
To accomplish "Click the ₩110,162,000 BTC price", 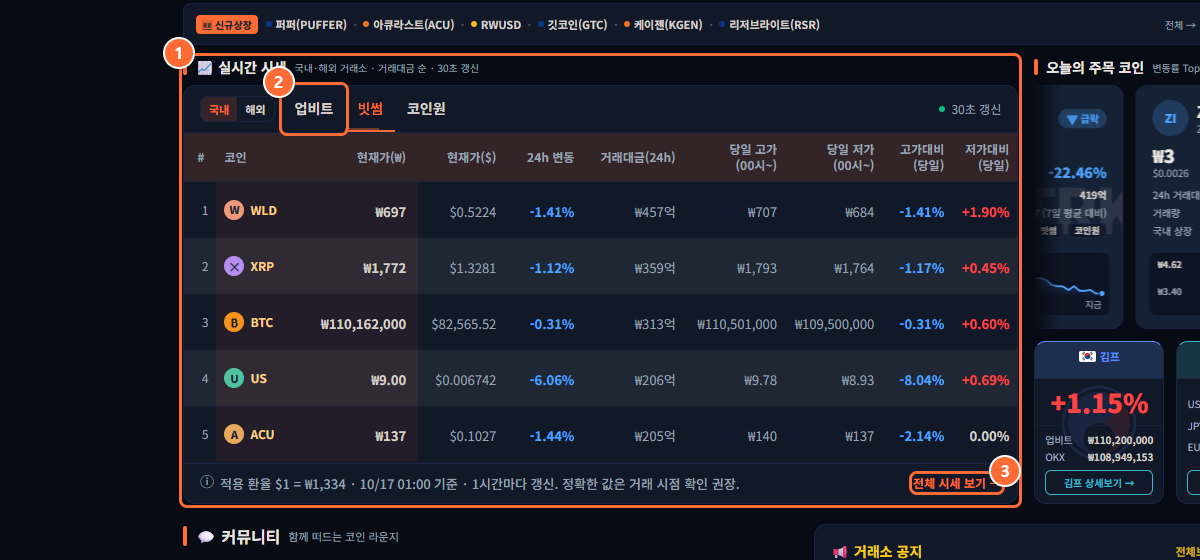I will tap(363, 324).
